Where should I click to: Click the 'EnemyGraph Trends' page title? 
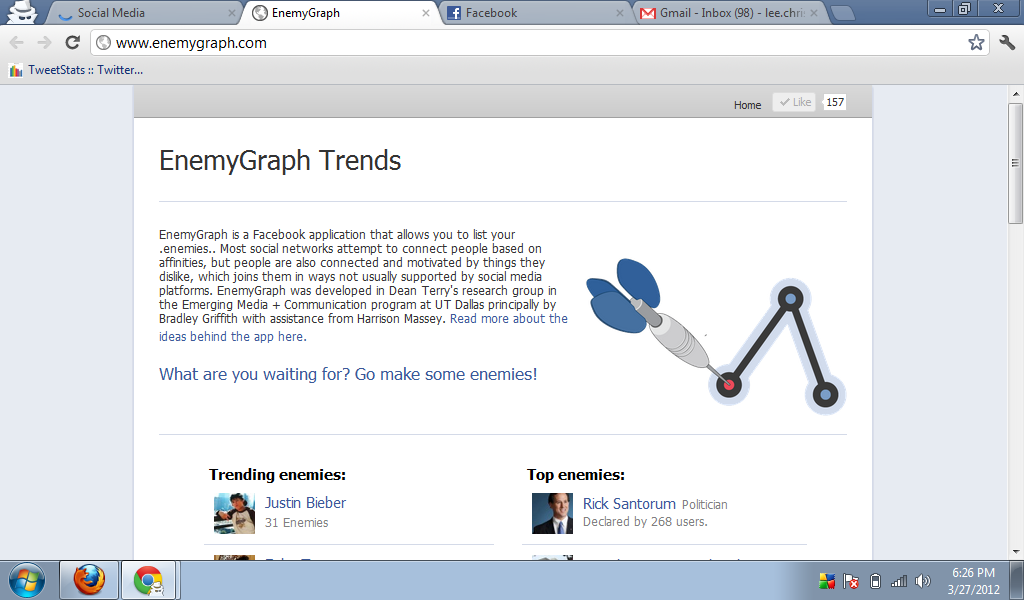280,161
